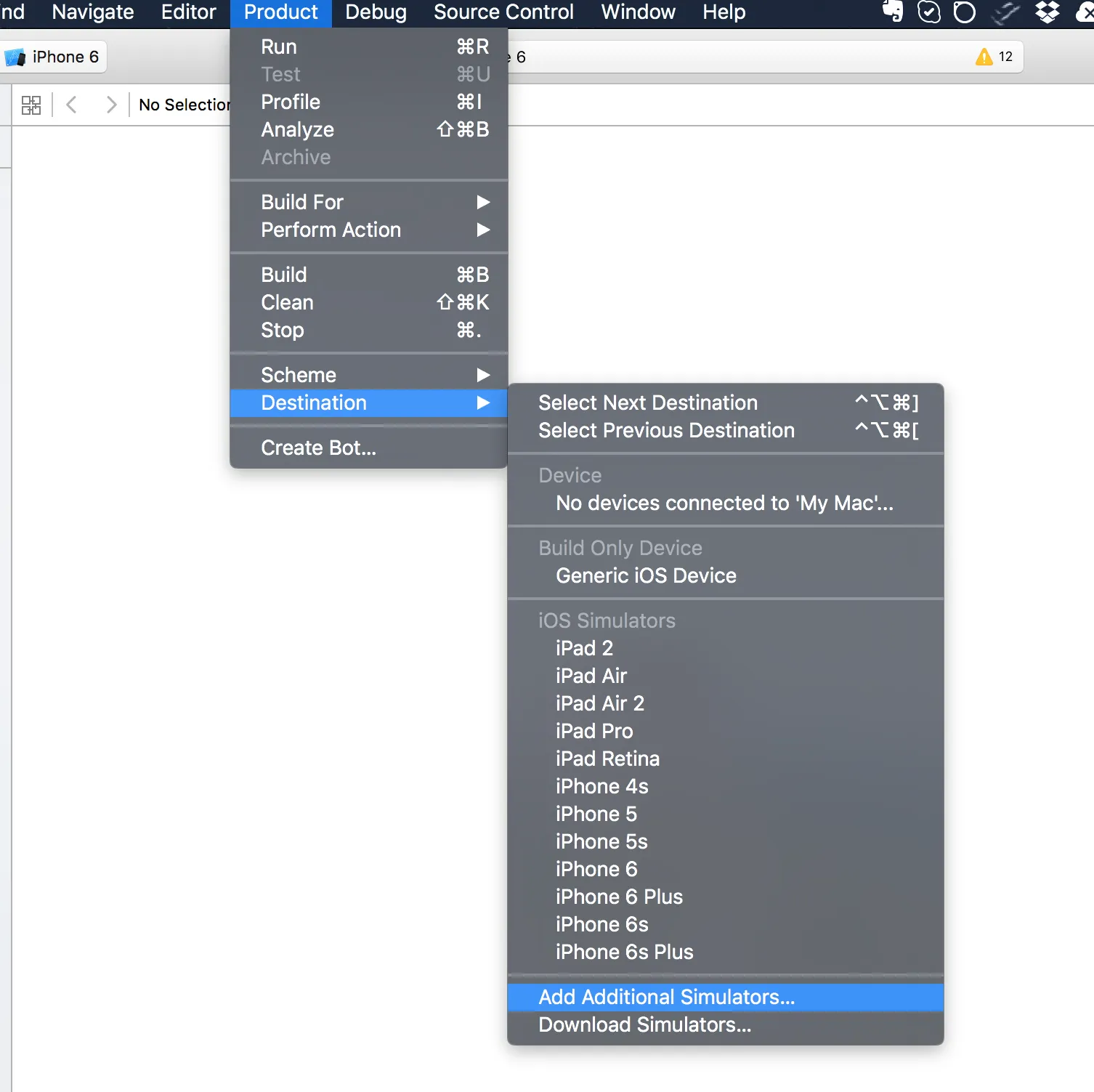Click No devices connected to 'My Mac'… item

coord(726,503)
